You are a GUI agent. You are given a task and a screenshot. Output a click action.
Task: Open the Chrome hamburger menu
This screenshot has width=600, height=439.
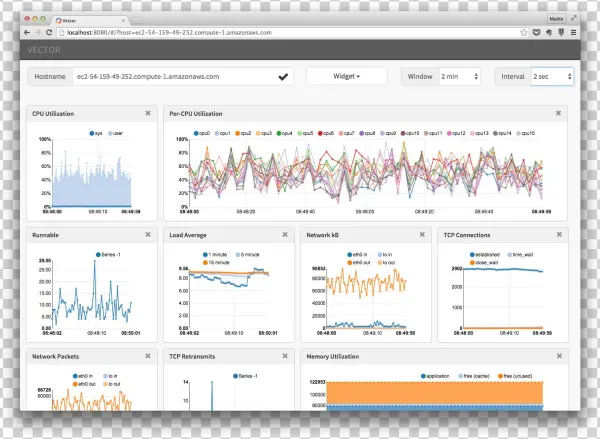point(573,33)
